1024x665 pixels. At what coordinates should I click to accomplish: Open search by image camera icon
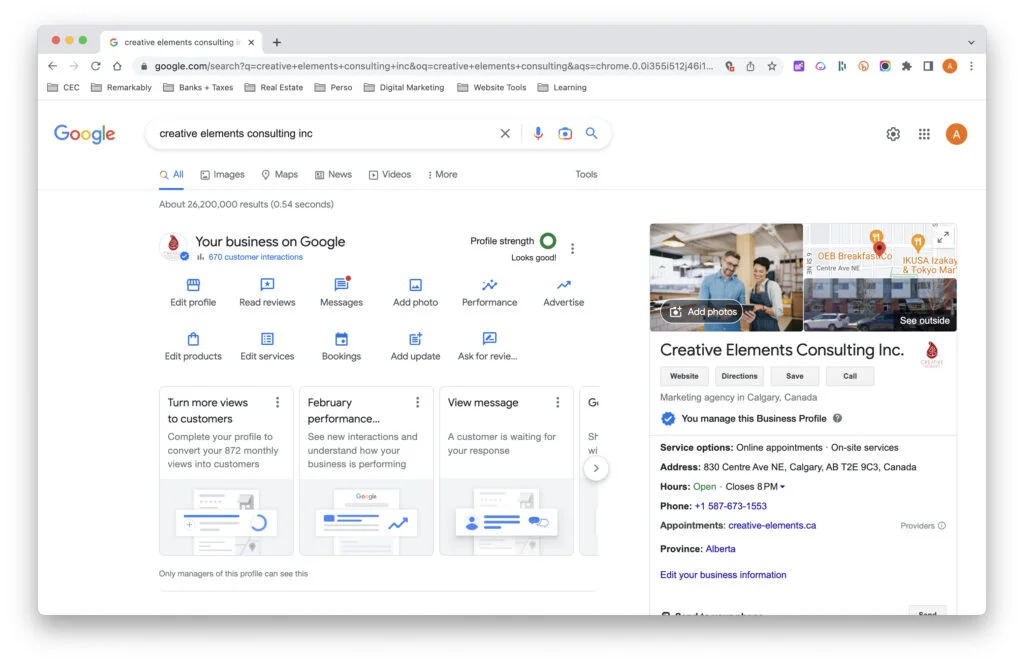point(565,133)
